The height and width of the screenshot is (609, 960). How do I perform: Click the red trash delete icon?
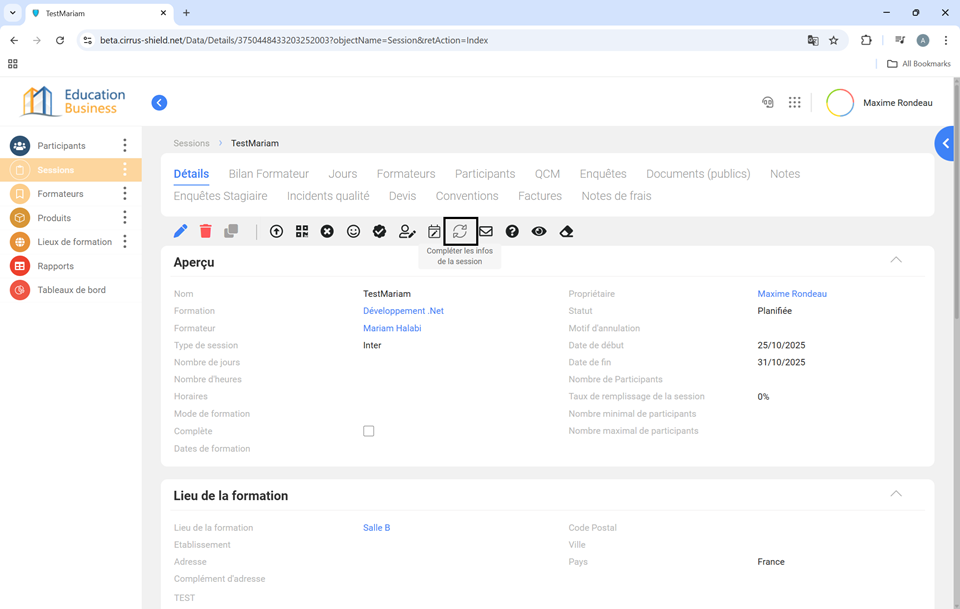click(x=206, y=231)
